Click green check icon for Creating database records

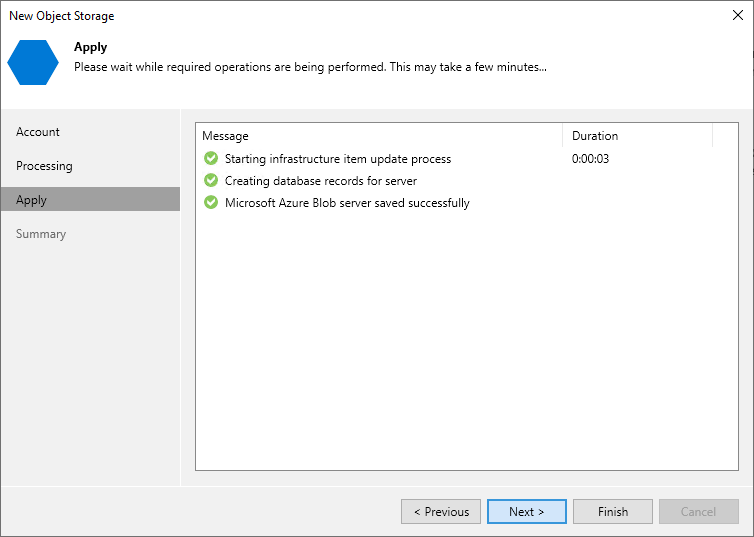[x=211, y=180]
